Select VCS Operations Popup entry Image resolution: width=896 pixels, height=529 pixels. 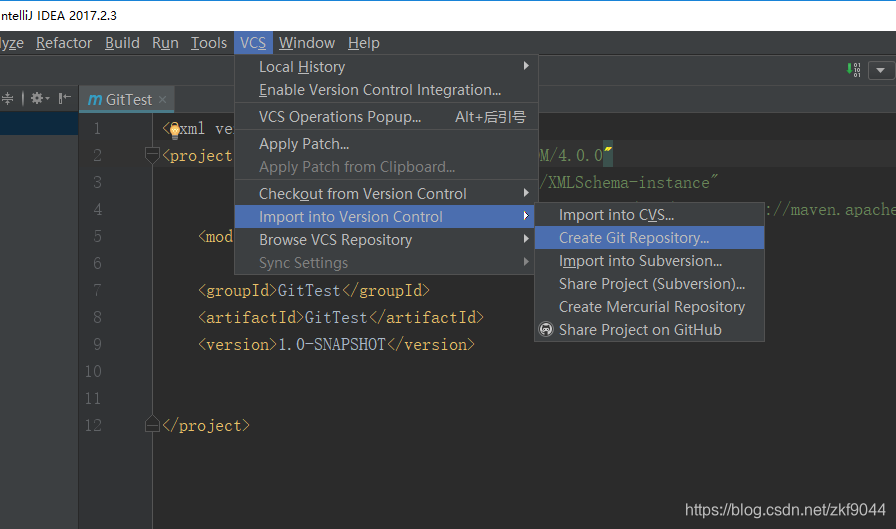pyautogui.click(x=386, y=117)
